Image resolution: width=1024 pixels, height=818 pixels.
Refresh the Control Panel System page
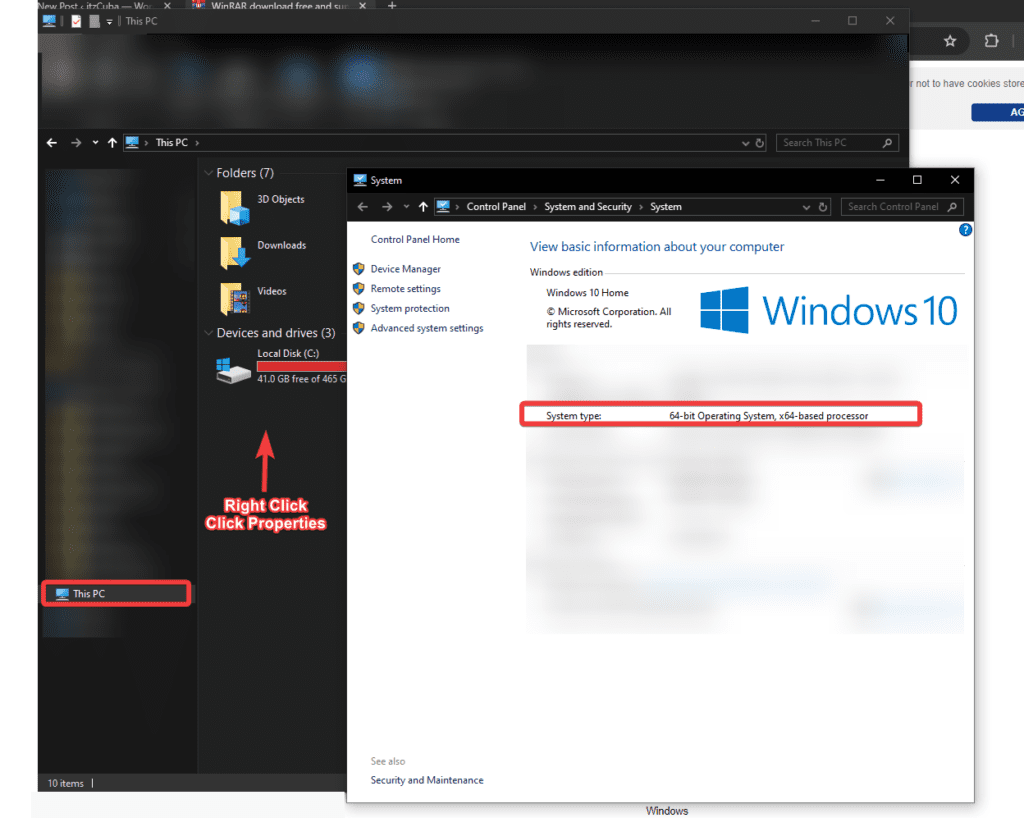[823, 207]
